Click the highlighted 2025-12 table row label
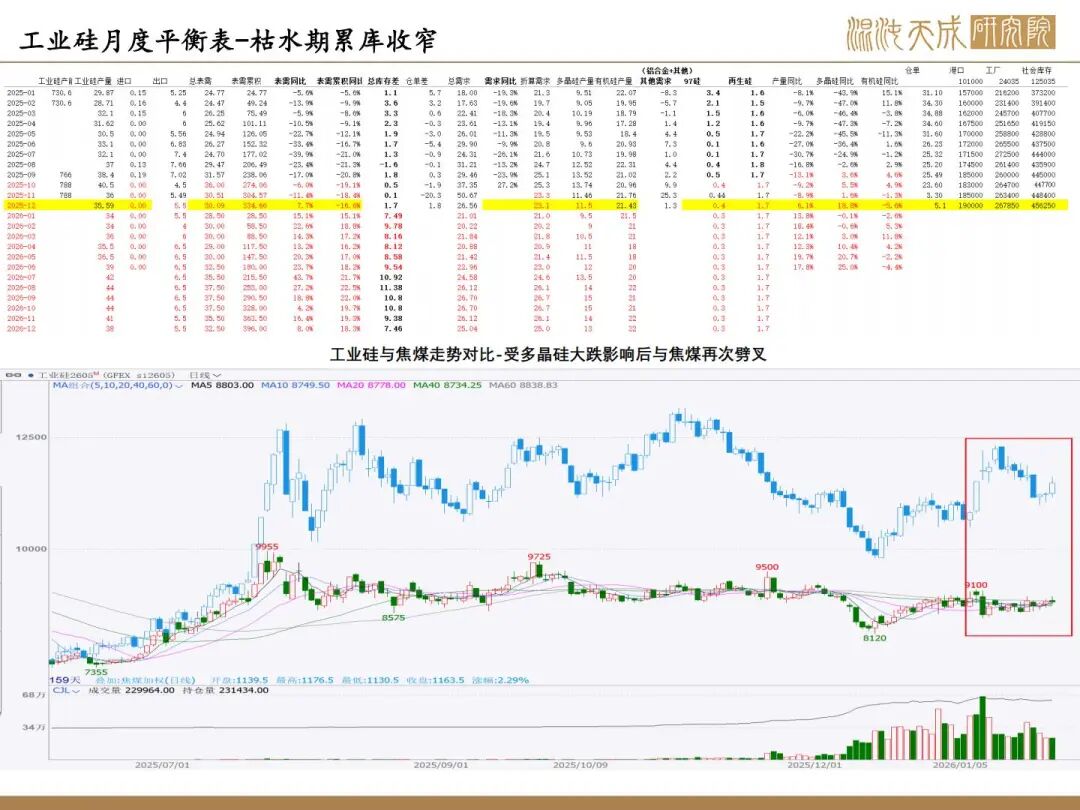The height and width of the screenshot is (810, 1080). (21, 205)
